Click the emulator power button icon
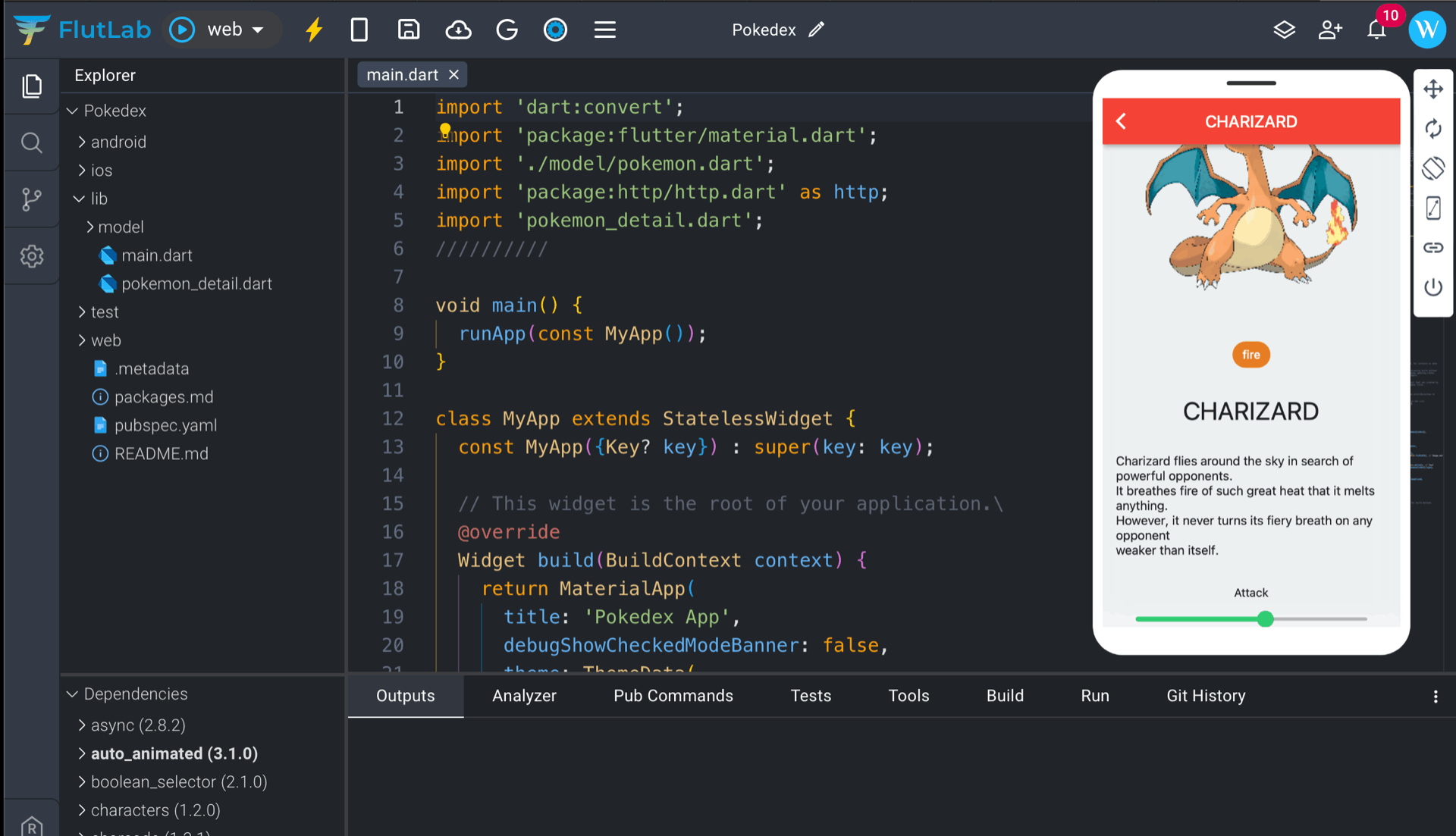 pyautogui.click(x=1432, y=287)
